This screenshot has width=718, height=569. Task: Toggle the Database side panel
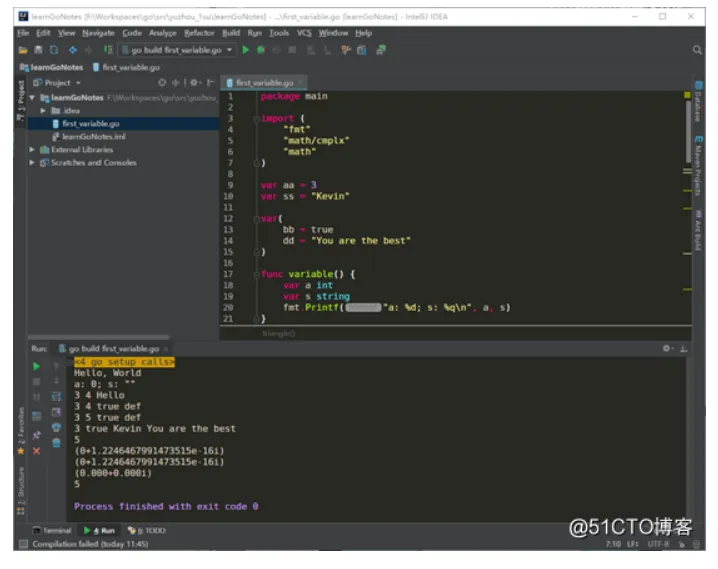[x=698, y=102]
